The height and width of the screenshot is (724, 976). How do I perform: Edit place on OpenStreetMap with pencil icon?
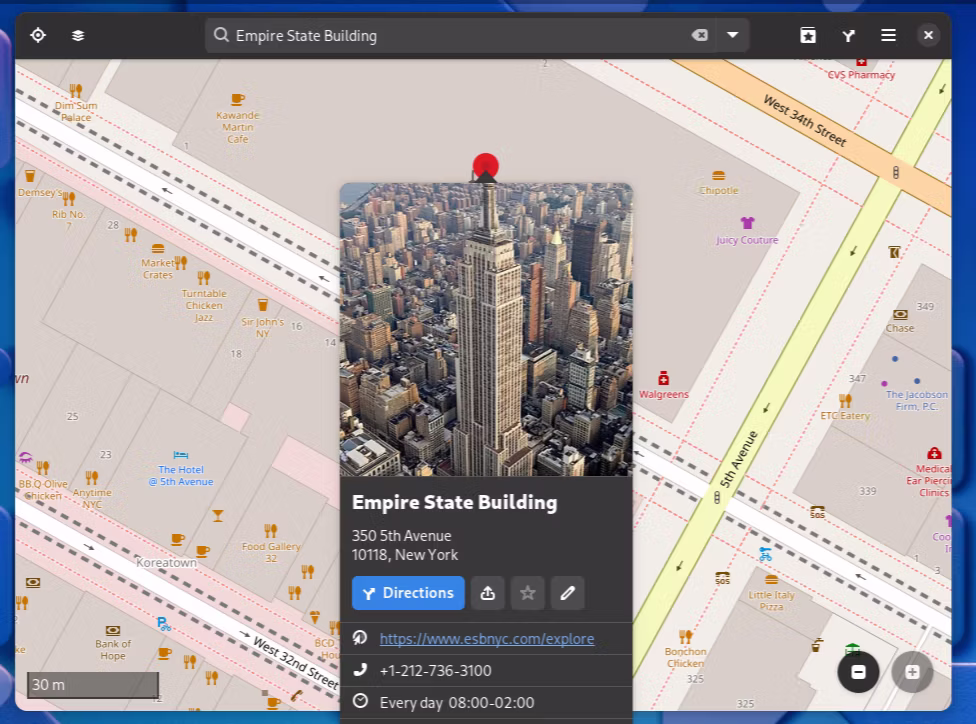tap(568, 593)
